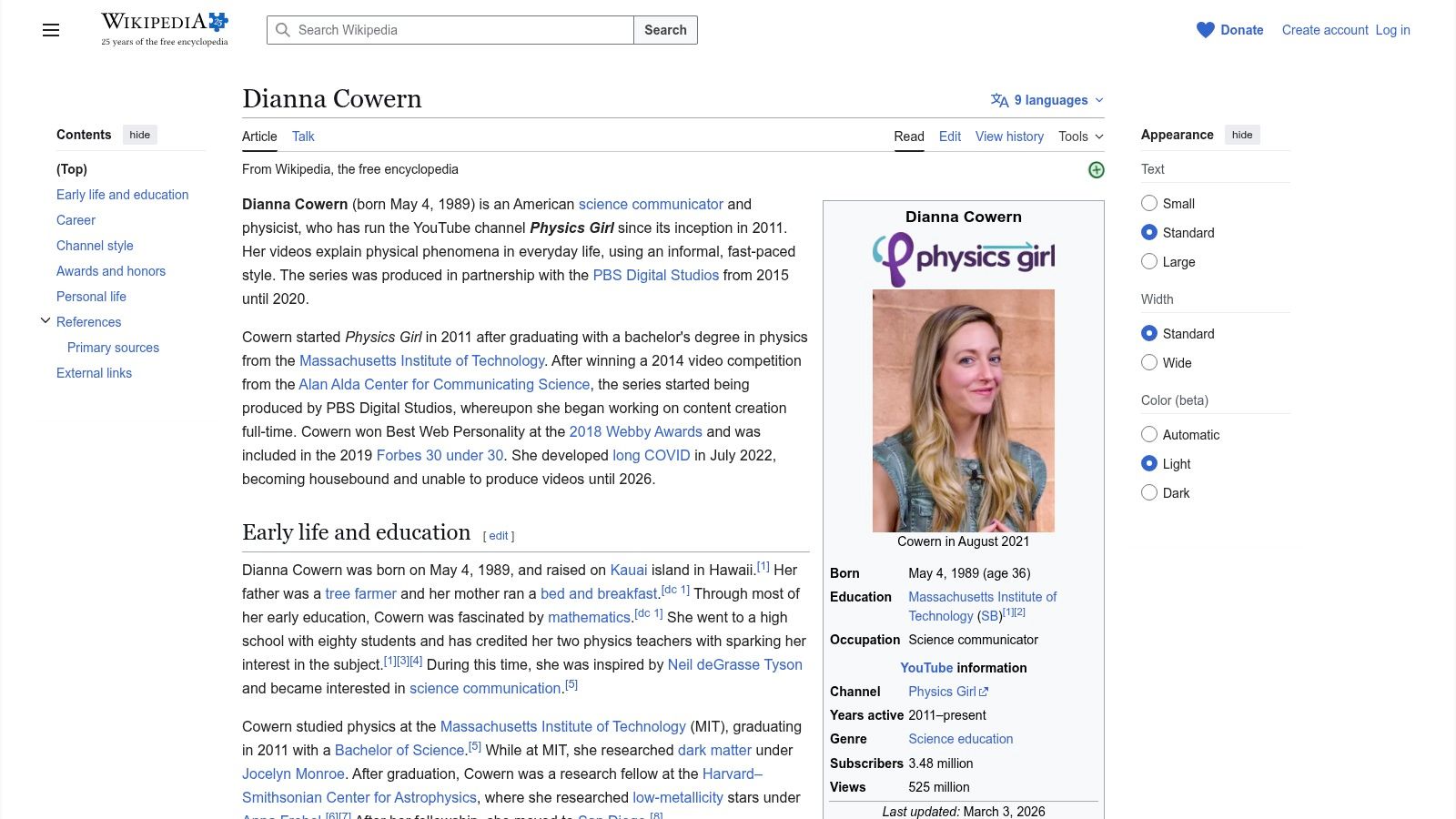Click the 'Cowern in August 2021' caption

[963, 541]
